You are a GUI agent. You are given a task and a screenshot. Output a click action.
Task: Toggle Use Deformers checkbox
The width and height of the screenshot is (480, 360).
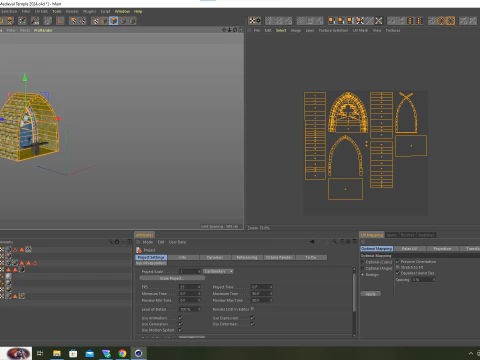(252, 324)
